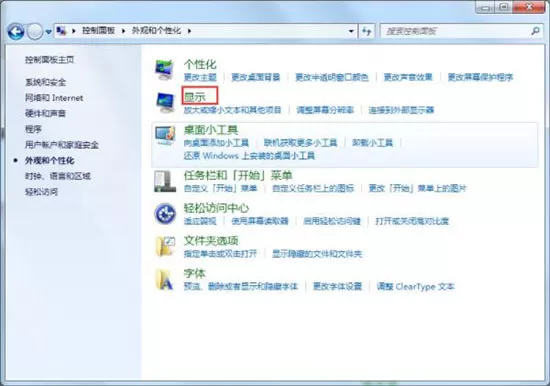Click the 向桌面添加小工具 link
Image resolution: width=550 pixels, height=386 pixels.
click(216, 143)
